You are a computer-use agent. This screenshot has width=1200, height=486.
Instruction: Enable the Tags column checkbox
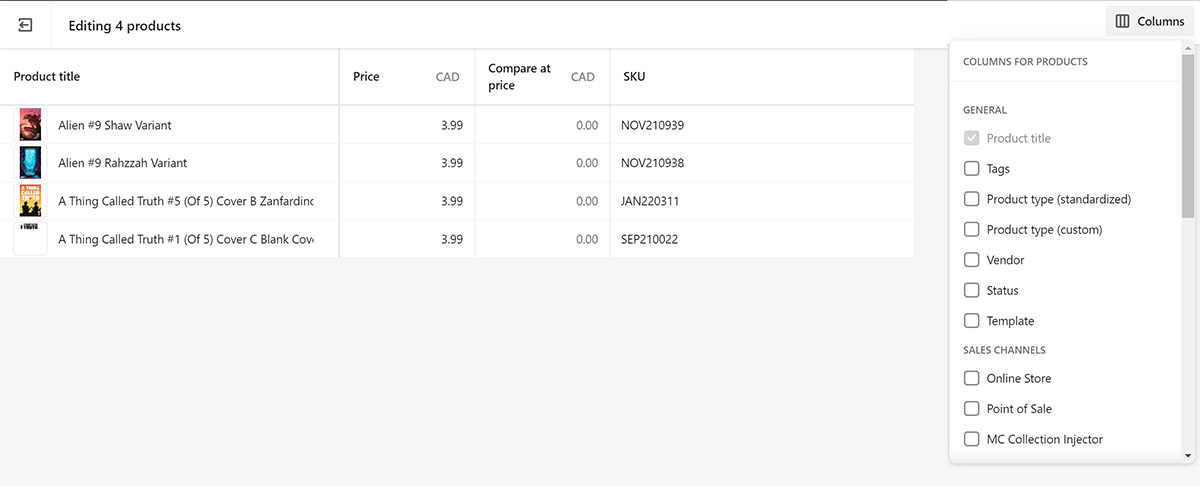(x=971, y=169)
